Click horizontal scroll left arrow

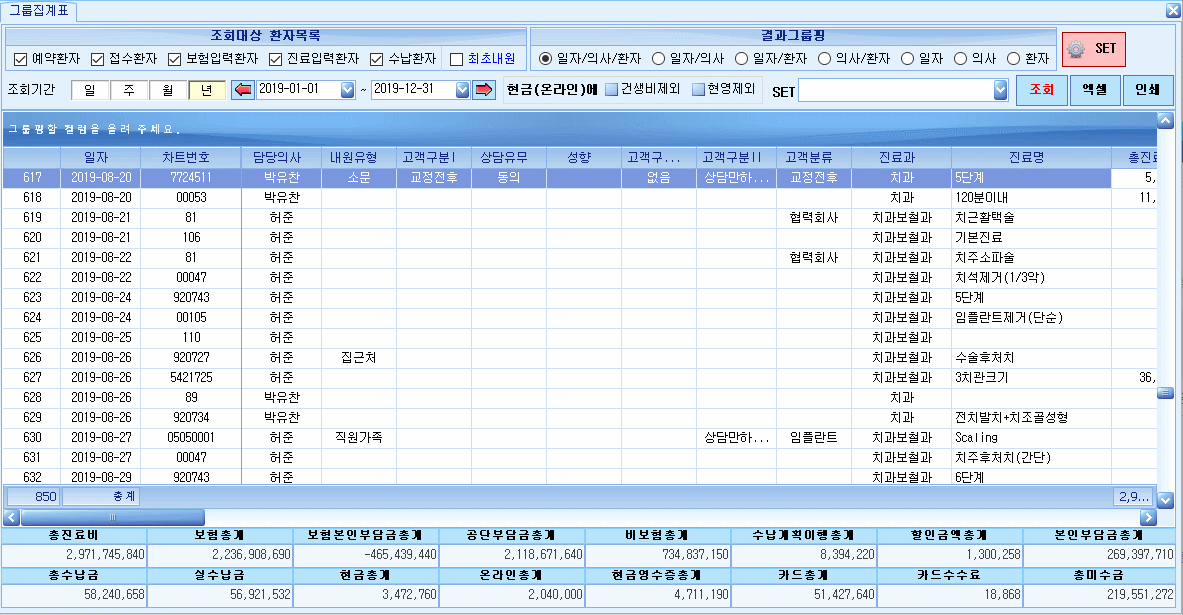[11, 518]
